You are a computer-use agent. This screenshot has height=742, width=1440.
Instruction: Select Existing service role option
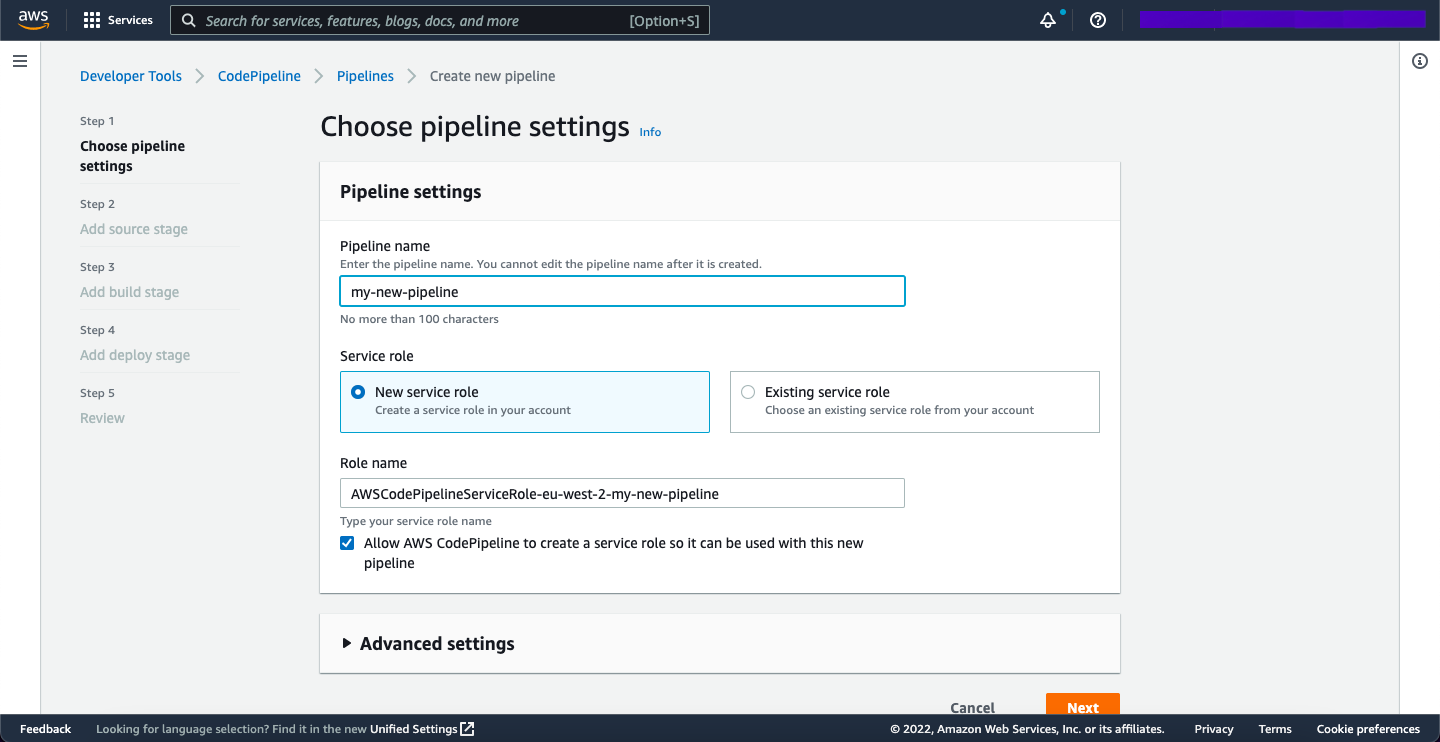click(x=915, y=402)
